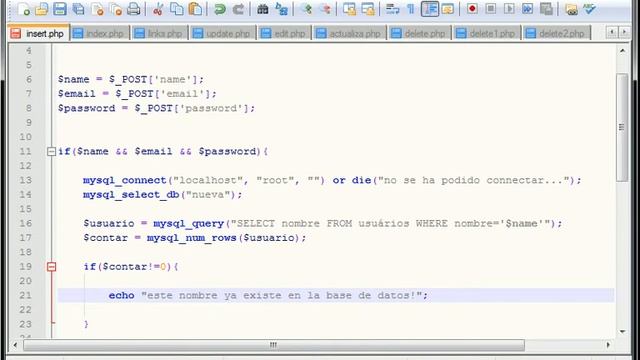Click the Save All toolbar icon
The width and height of the screenshot is (640, 360).
78,9
